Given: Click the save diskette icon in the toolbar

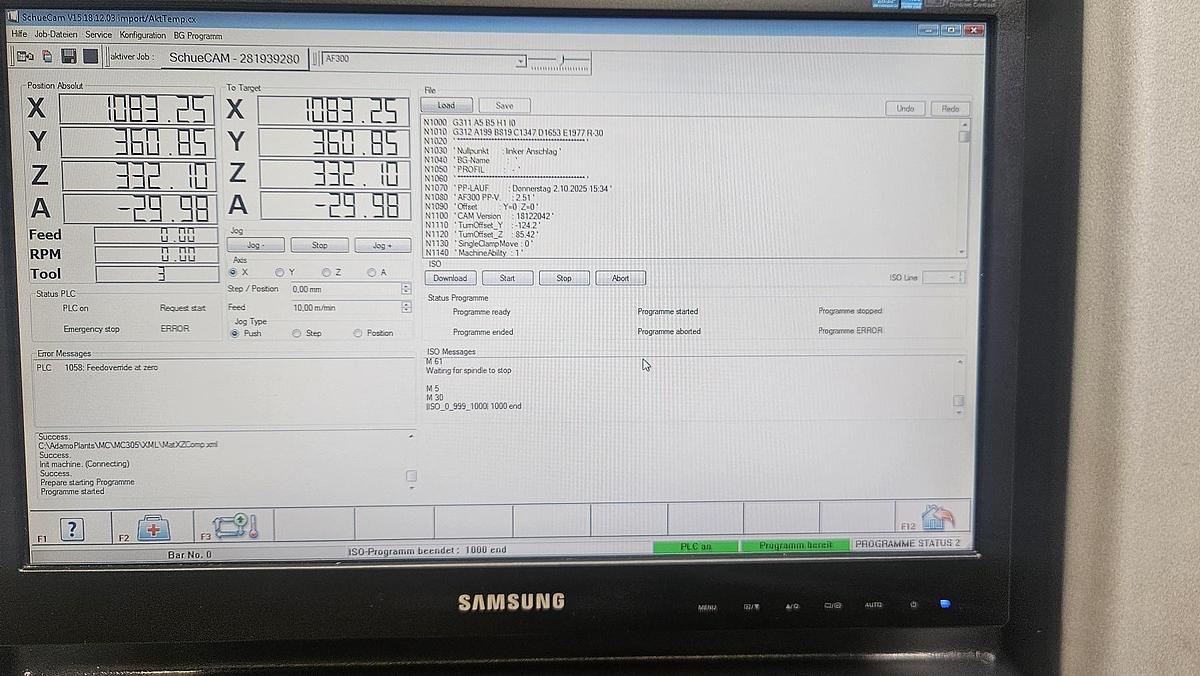Looking at the screenshot, I should [68, 57].
